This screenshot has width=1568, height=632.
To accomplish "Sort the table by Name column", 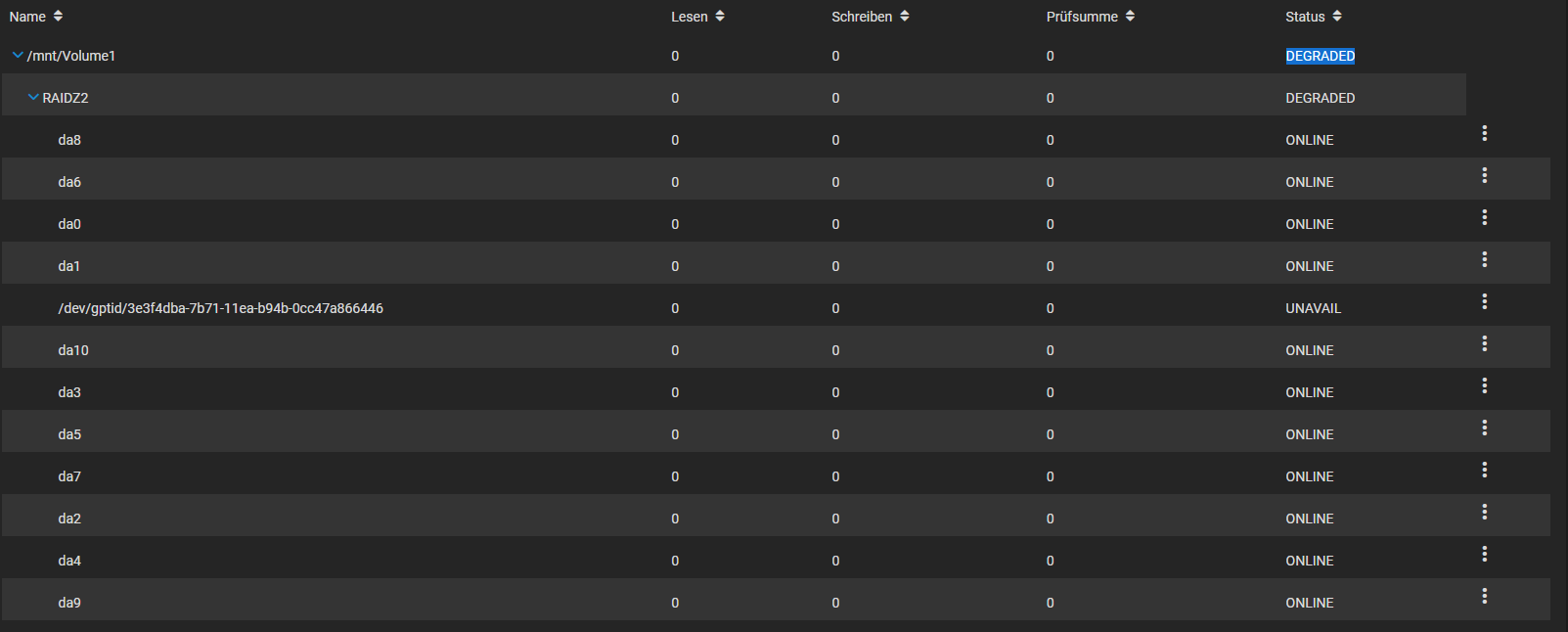I will coord(35,17).
